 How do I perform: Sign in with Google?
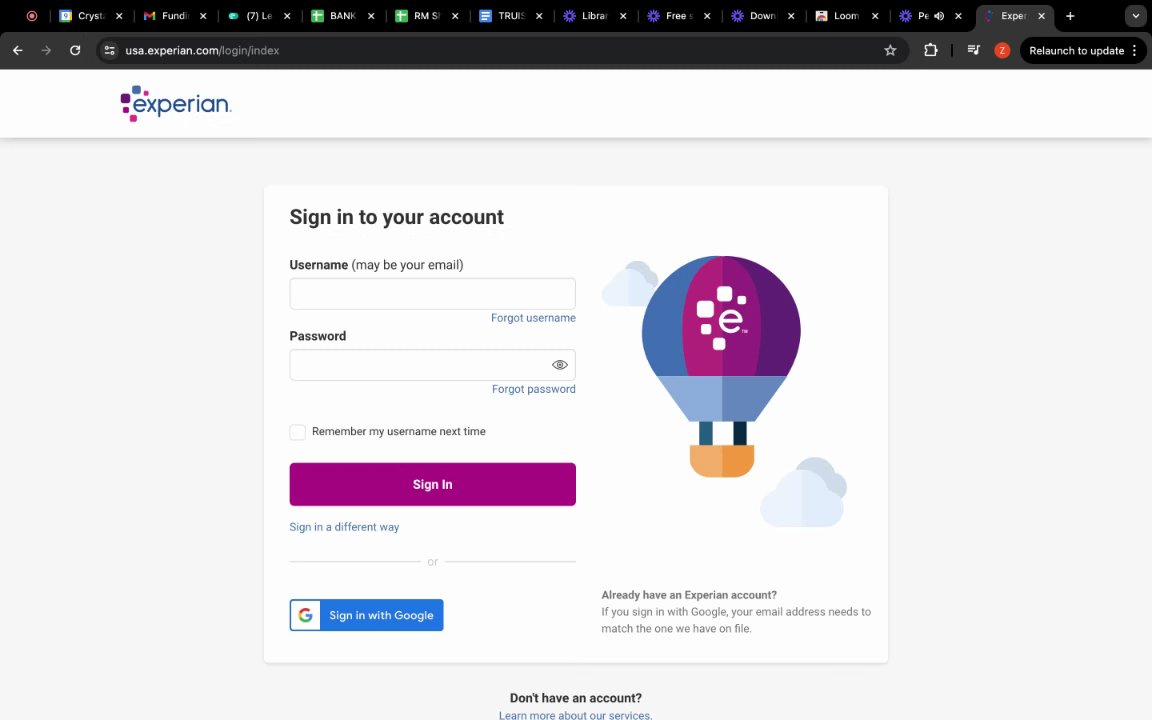366,615
